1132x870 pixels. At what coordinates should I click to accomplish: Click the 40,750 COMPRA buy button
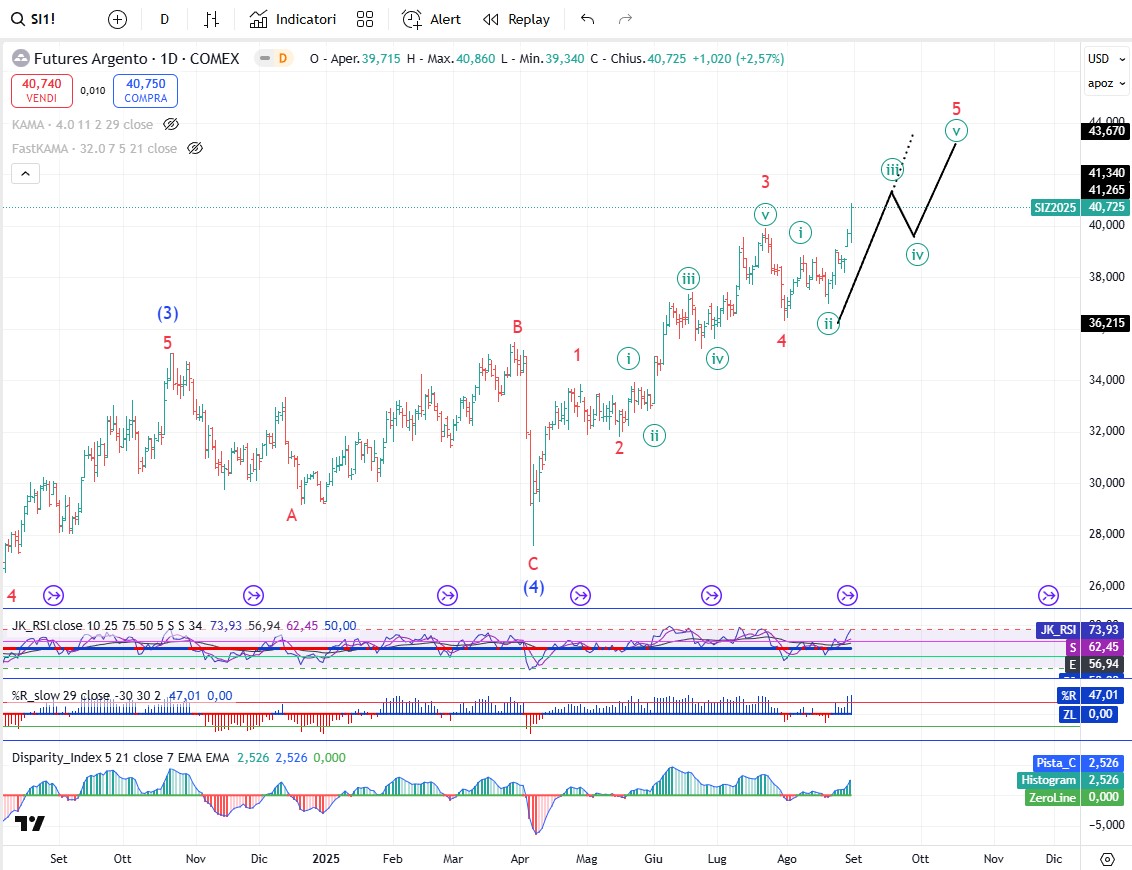145,91
